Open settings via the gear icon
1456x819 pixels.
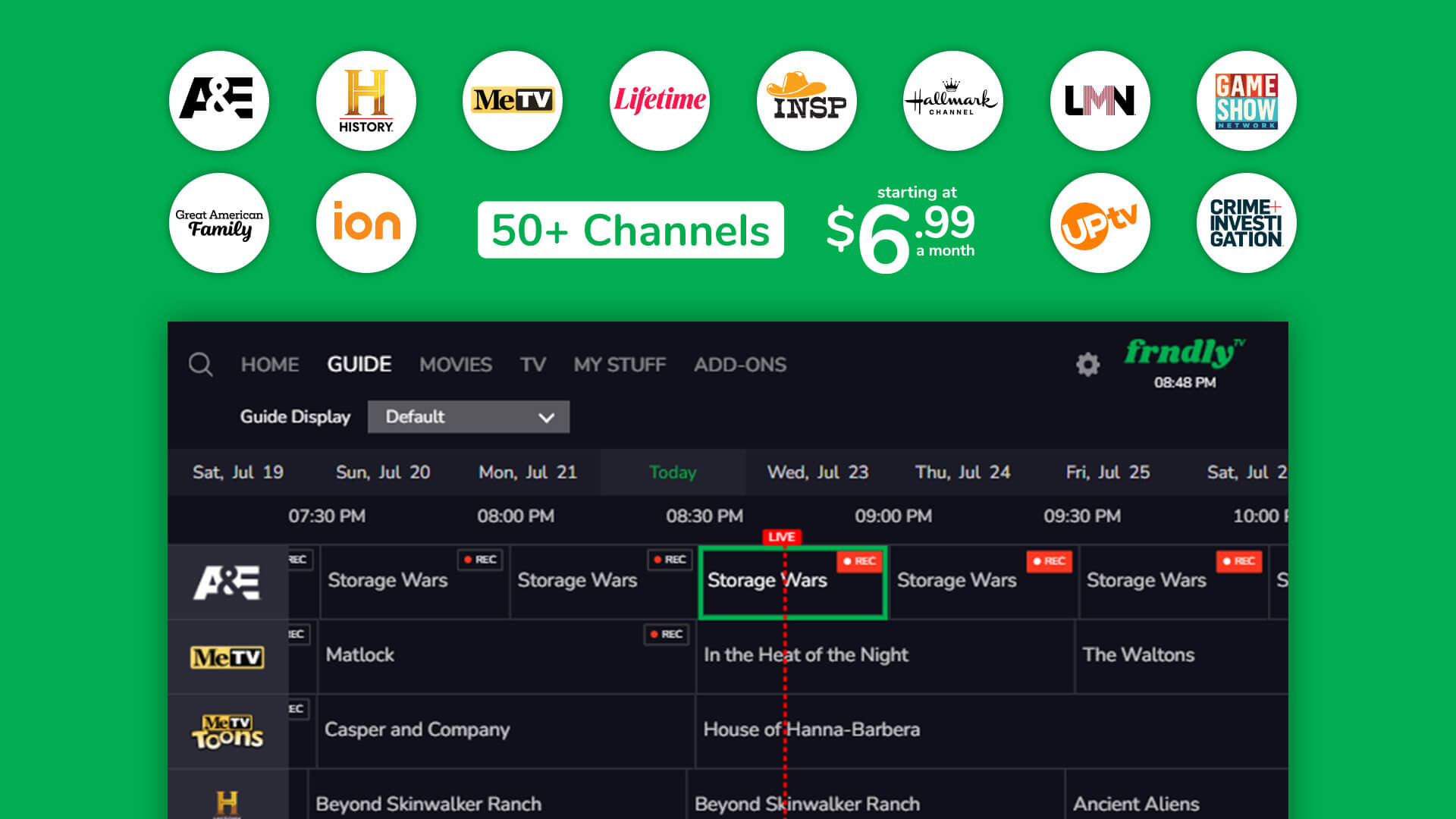pos(1087,365)
